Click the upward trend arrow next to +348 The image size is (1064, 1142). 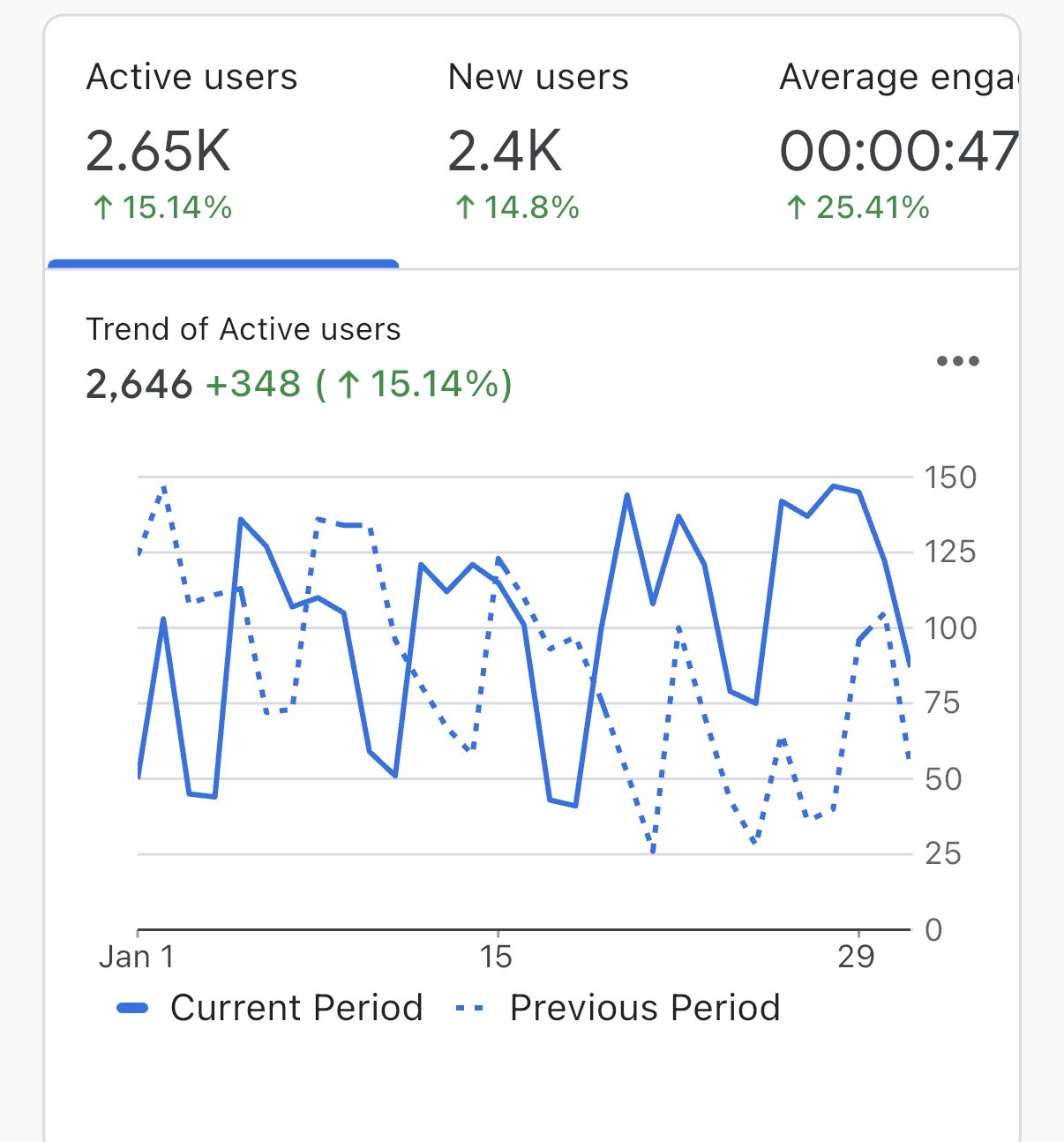pyautogui.click(x=352, y=385)
